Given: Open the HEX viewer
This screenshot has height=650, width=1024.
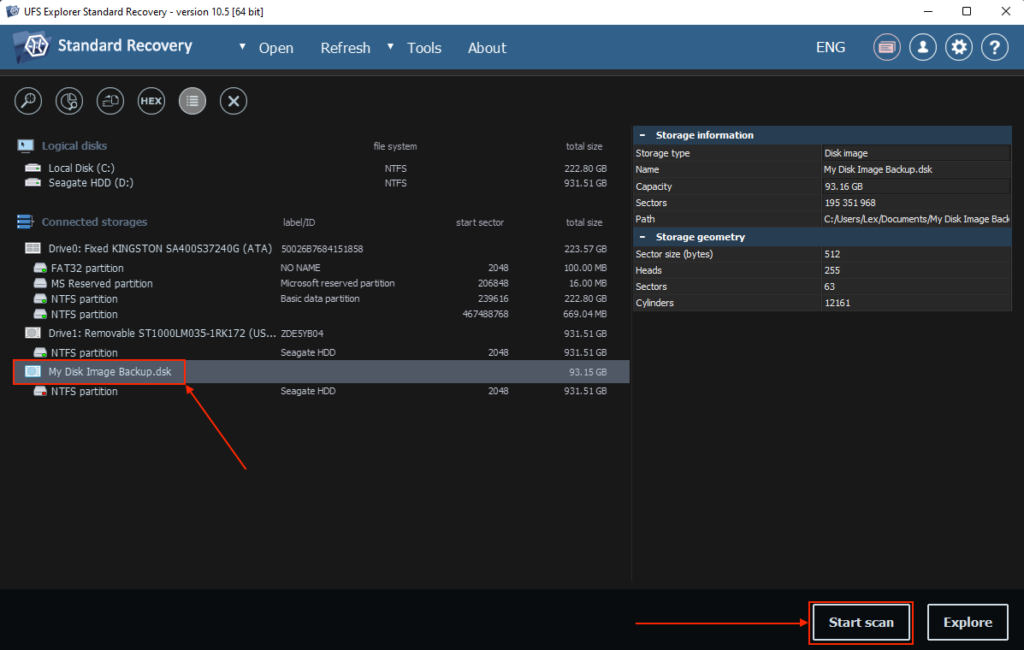Looking at the screenshot, I should click(x=151, y=101).
